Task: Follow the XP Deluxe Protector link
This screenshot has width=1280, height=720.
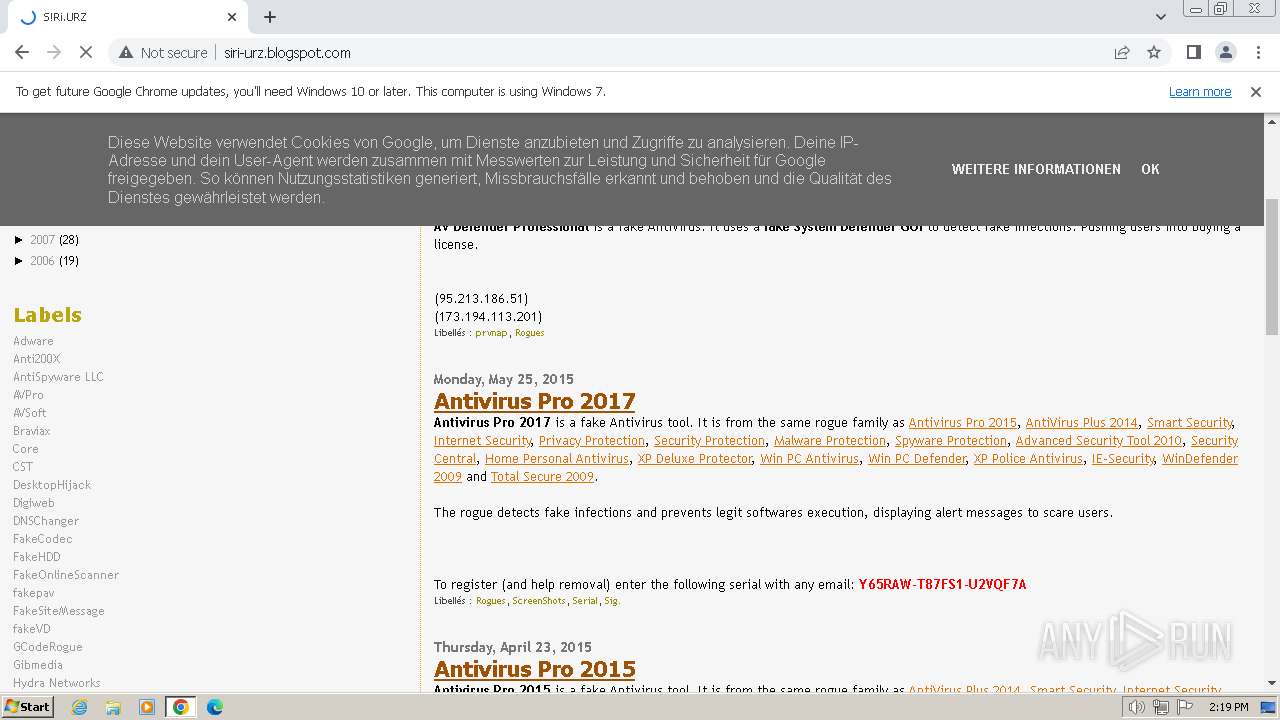Action: (x=695, y=459)
